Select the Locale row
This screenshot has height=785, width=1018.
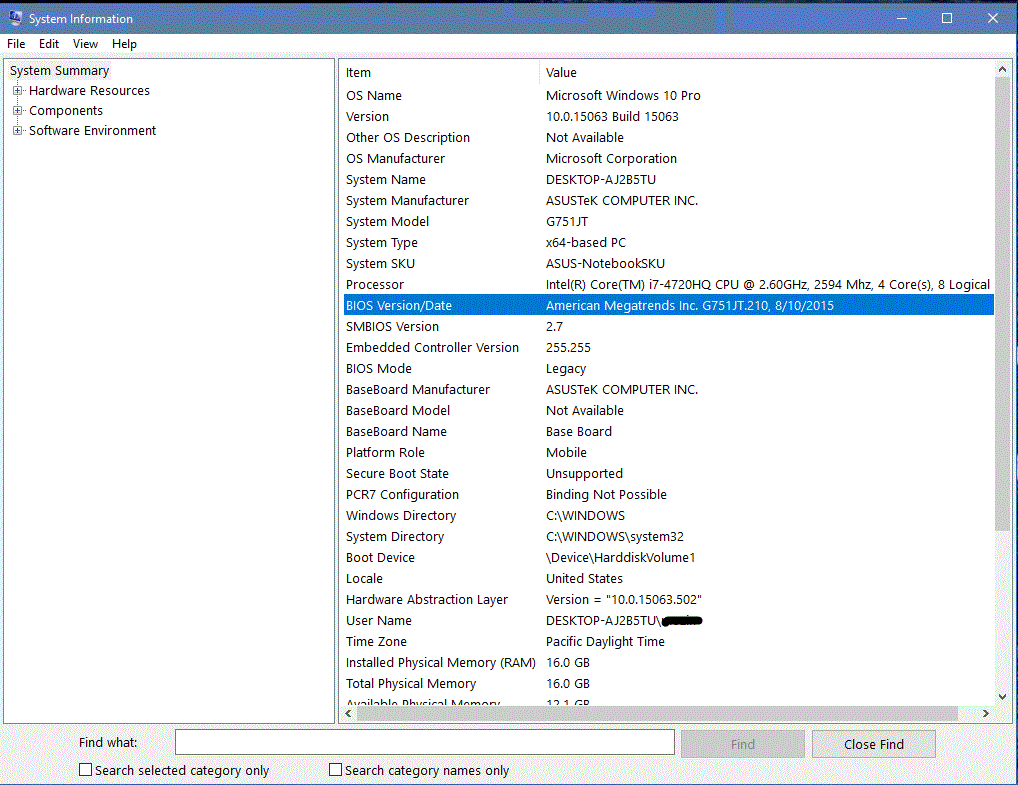(668, 579)
